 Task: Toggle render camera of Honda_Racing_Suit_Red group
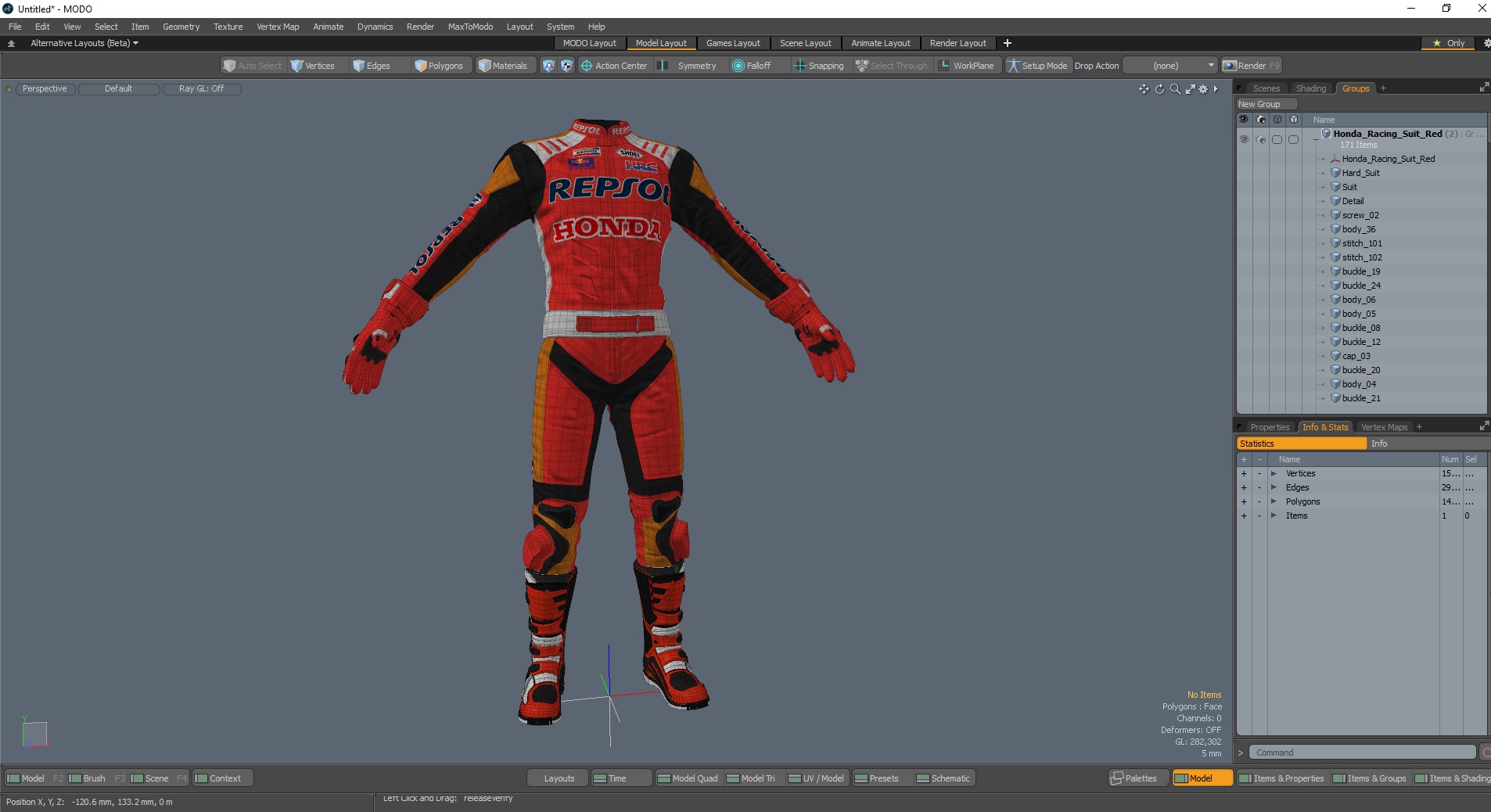click(1260, 139)
